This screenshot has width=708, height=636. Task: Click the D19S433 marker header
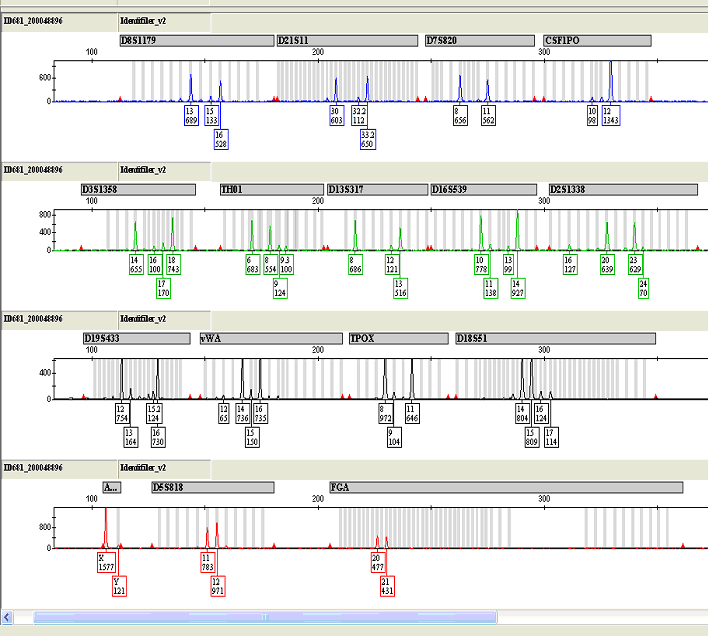tap(136, 338)
